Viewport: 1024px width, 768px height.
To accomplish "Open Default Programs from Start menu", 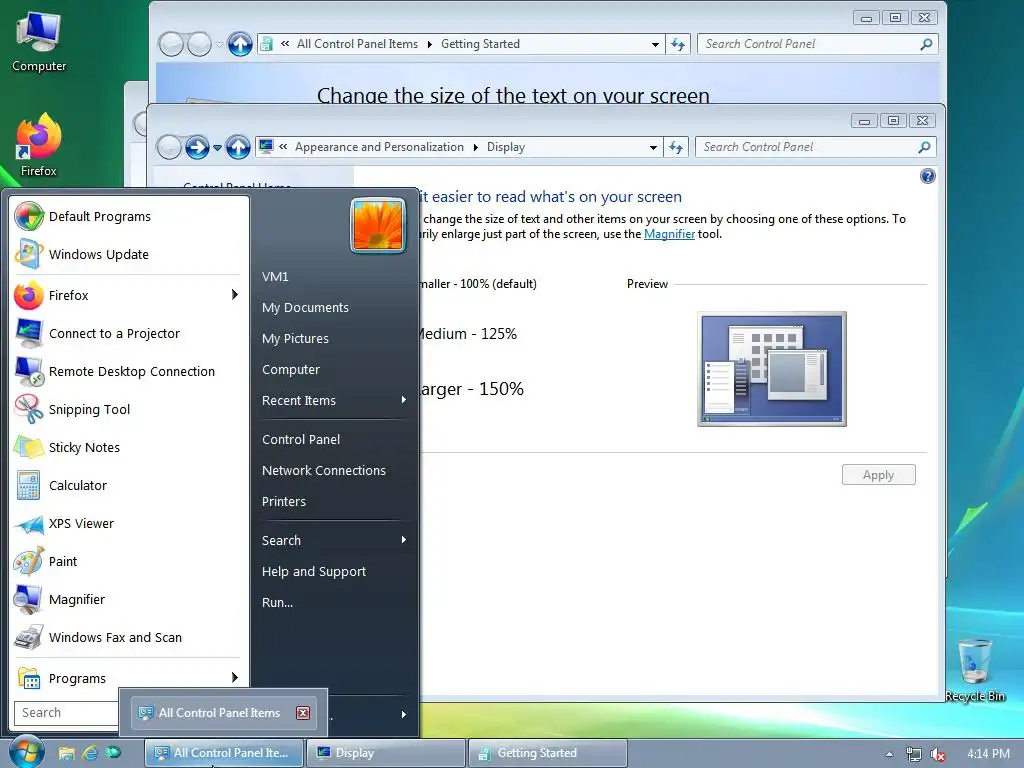I will (127, 217).
